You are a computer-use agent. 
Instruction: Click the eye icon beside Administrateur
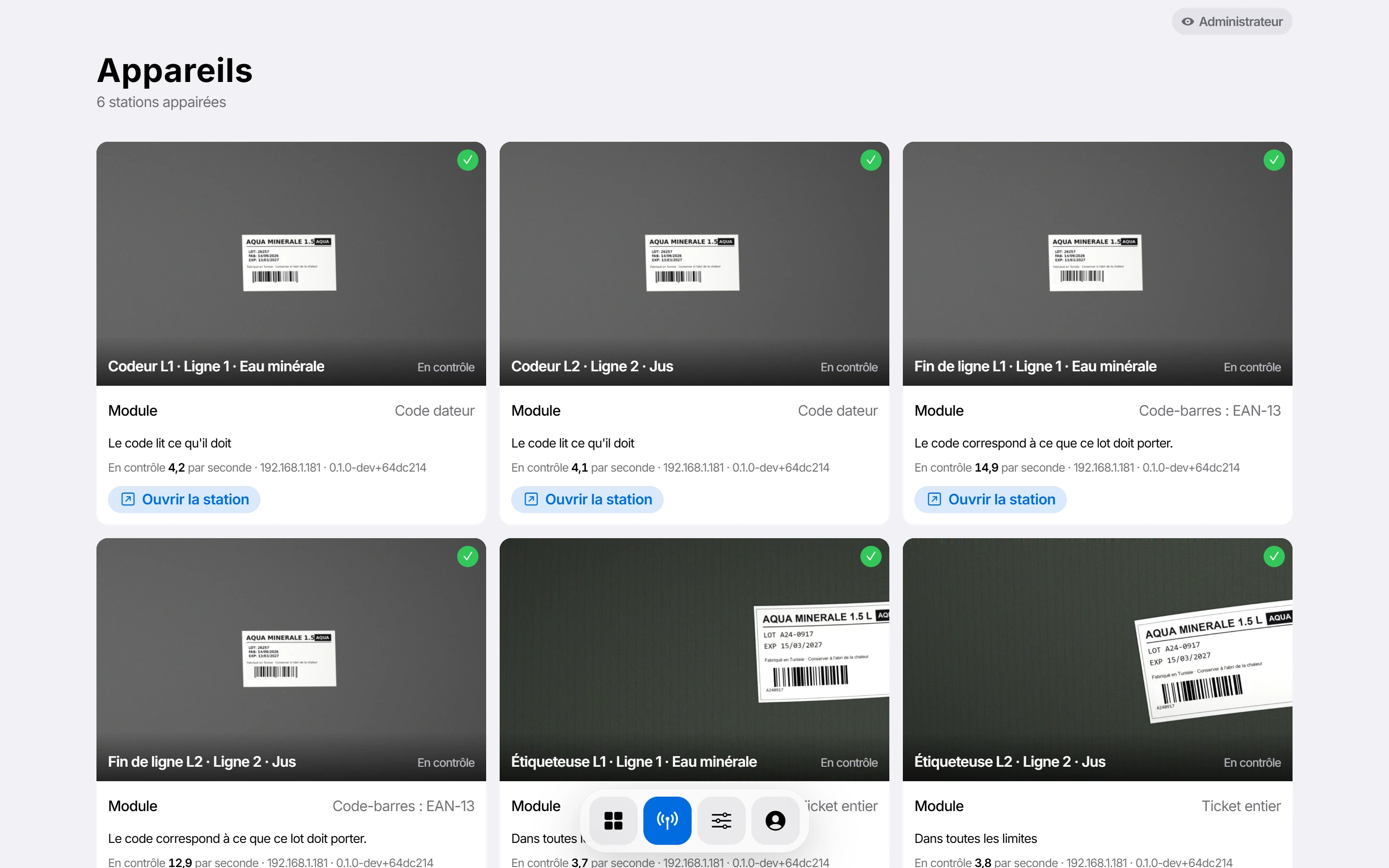pyautogui.click(x=1187, y=22)
